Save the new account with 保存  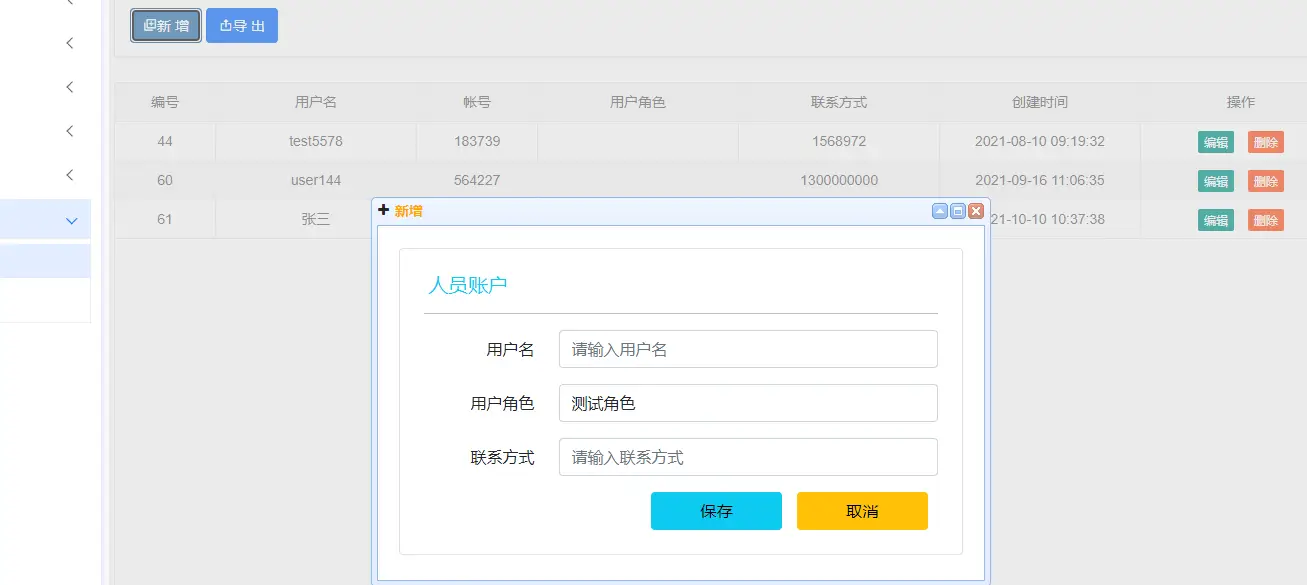point(716,511)
